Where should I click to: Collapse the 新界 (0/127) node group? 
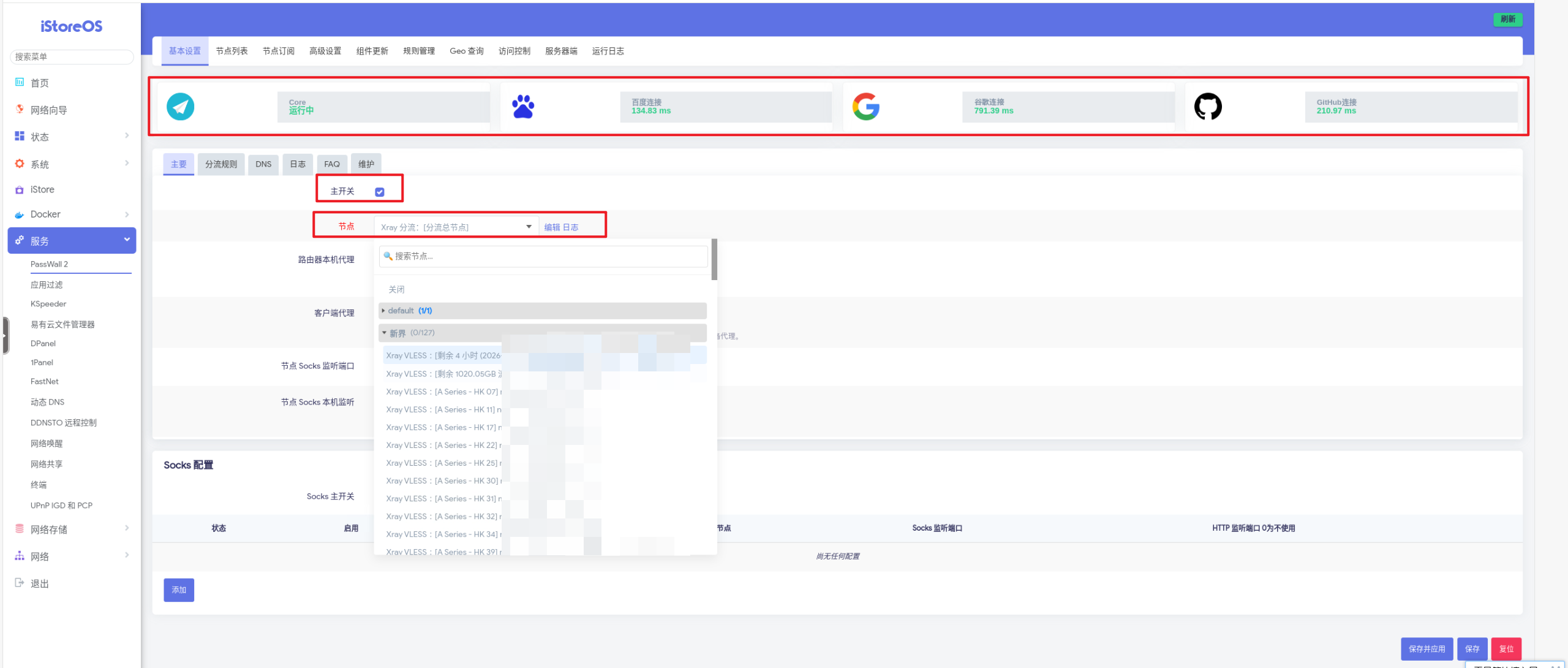point(543,333)
